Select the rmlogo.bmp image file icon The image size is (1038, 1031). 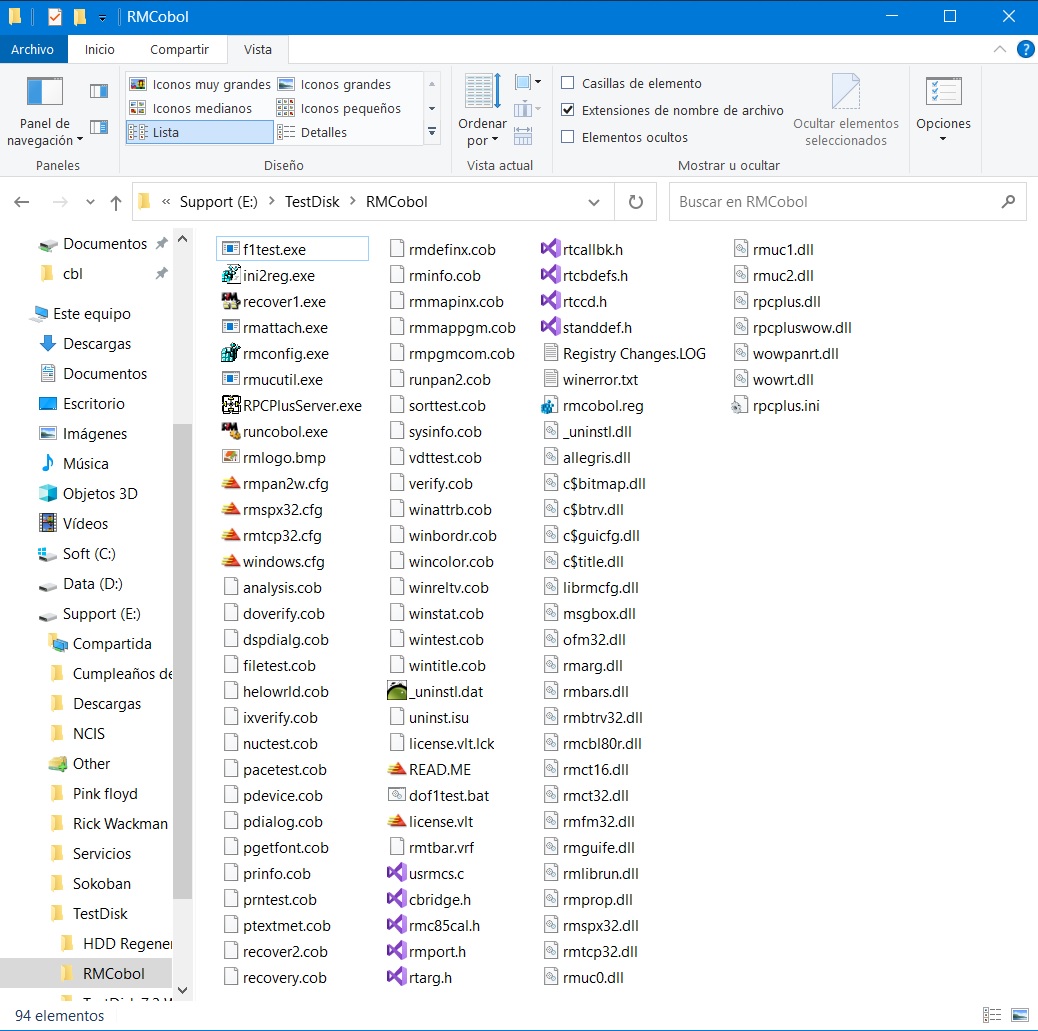(230, 457)
